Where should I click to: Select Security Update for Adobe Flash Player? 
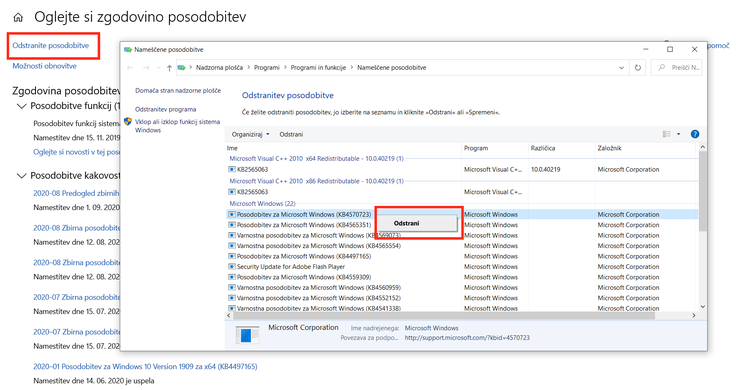(291, 267)
